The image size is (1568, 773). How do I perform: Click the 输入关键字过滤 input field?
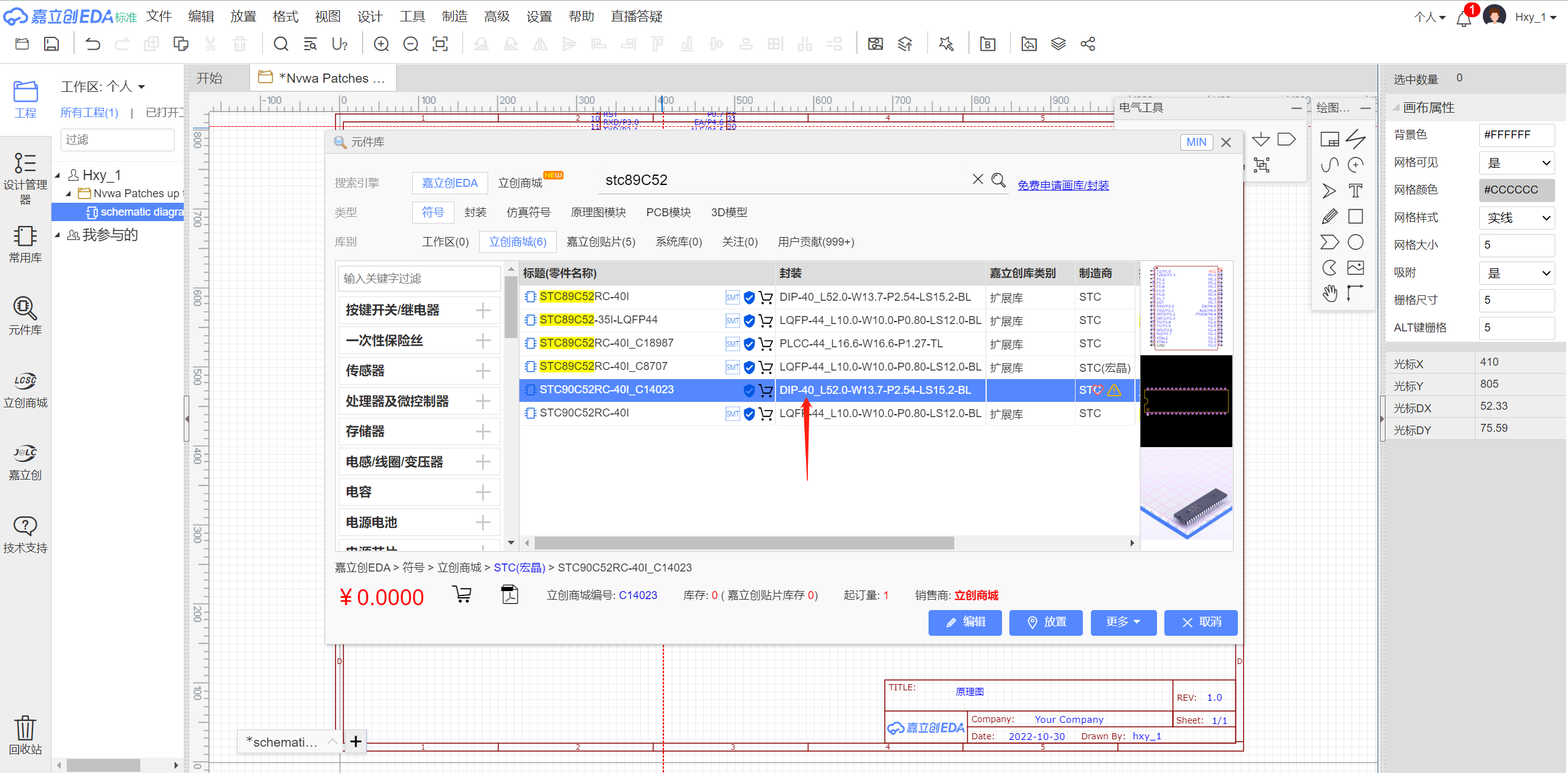pos(420,279)
